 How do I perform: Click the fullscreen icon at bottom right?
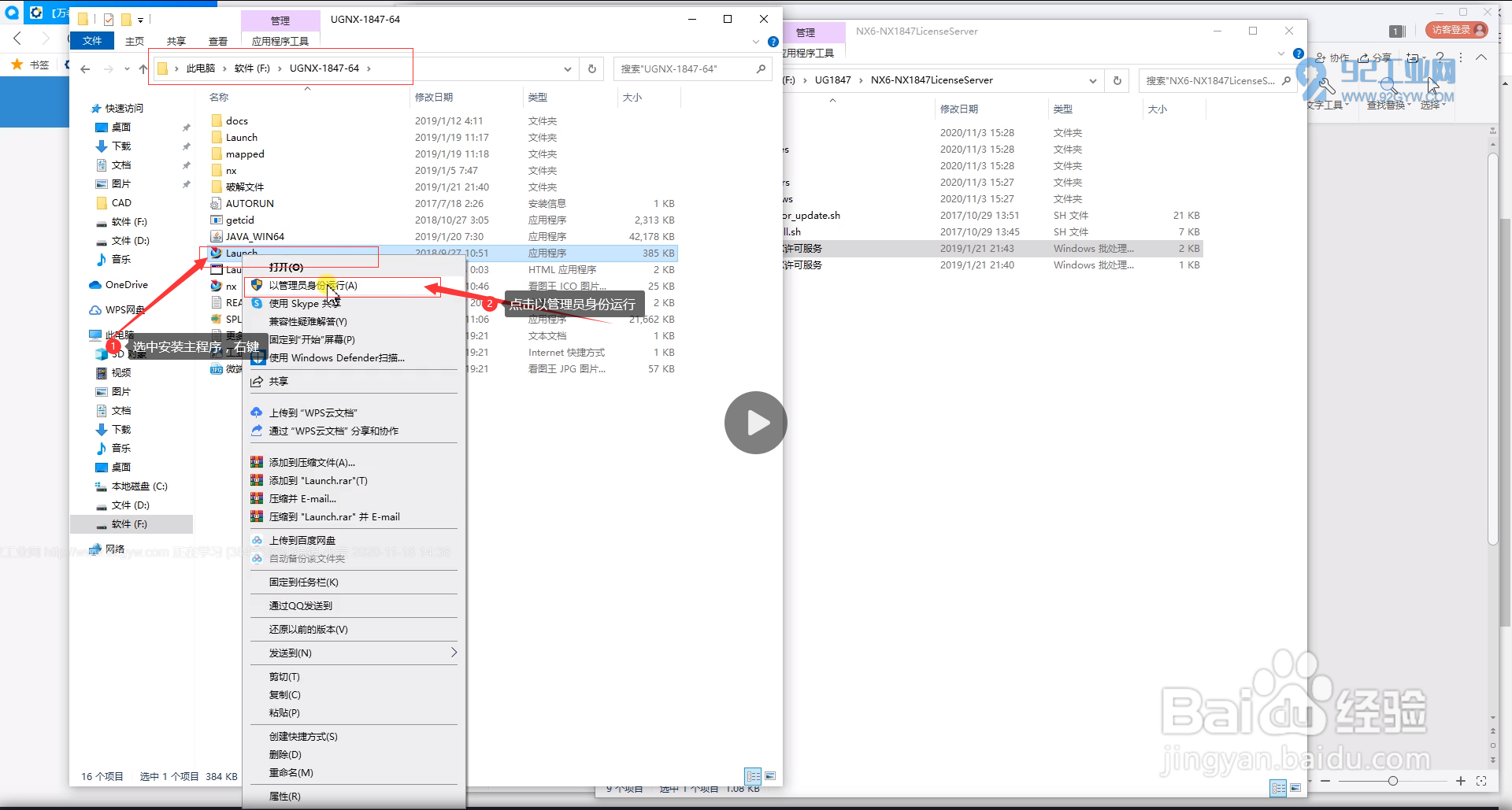pos(1481,781)
